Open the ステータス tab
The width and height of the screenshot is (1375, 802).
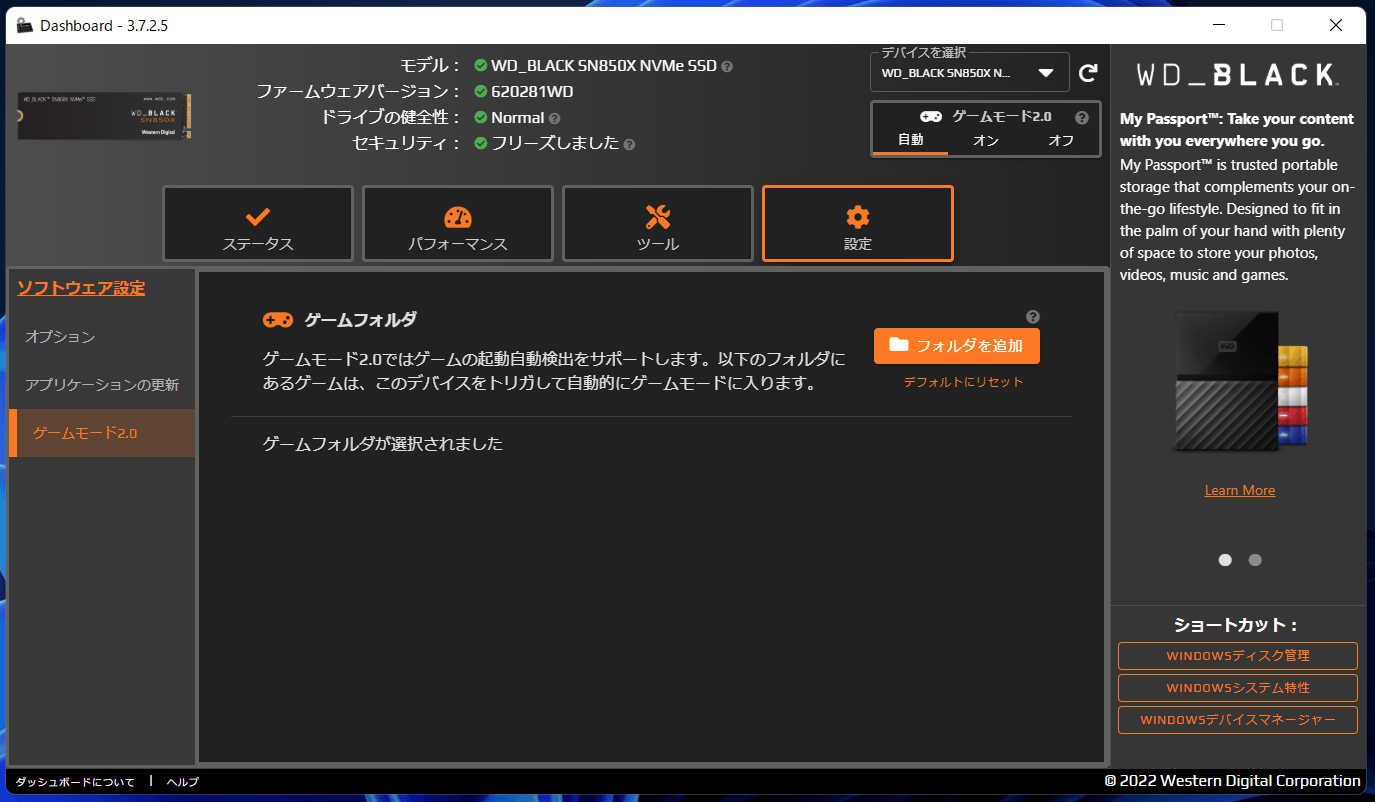click(258, 224)
